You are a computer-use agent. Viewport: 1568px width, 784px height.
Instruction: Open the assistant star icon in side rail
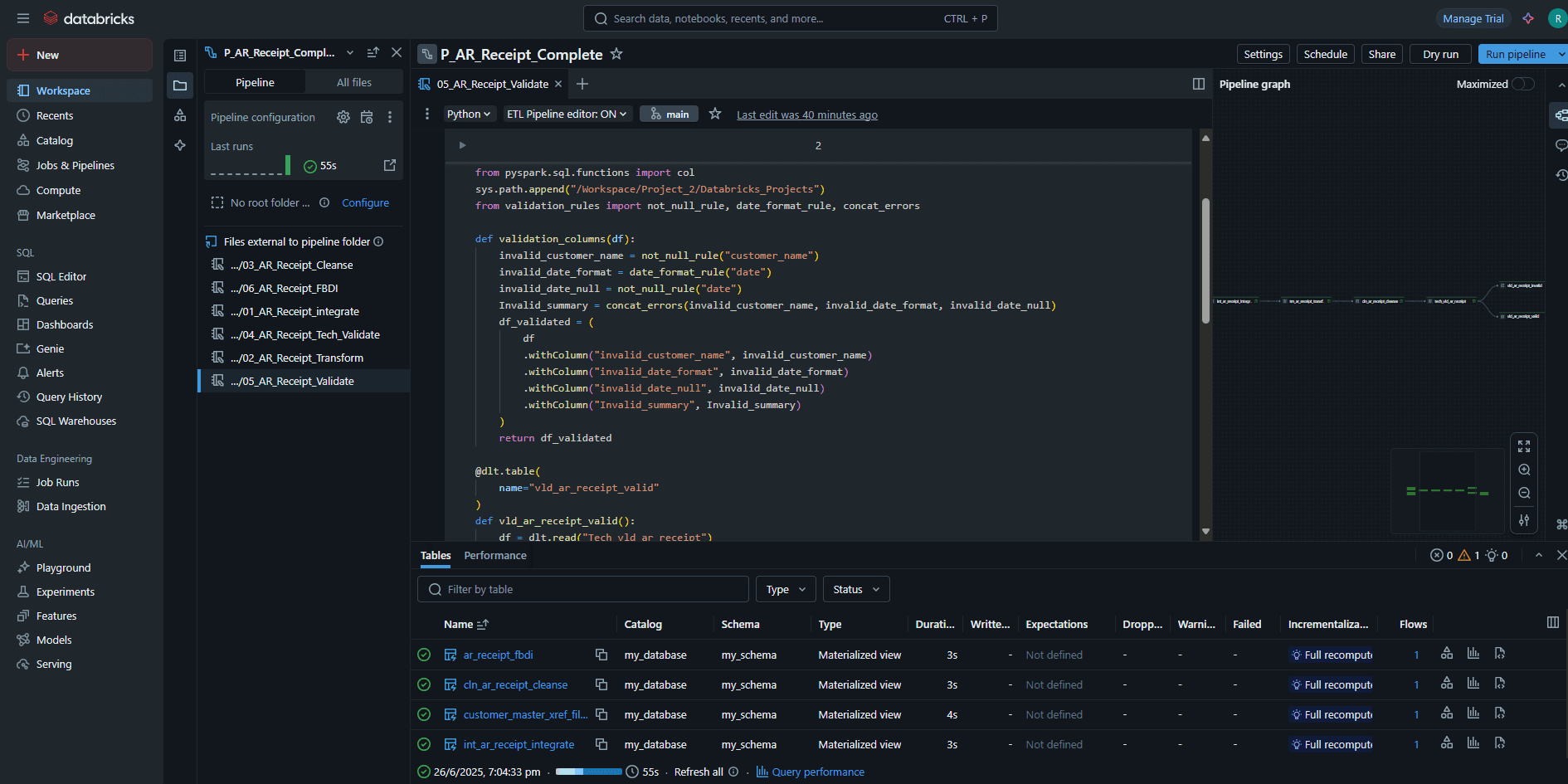(180, 145)
